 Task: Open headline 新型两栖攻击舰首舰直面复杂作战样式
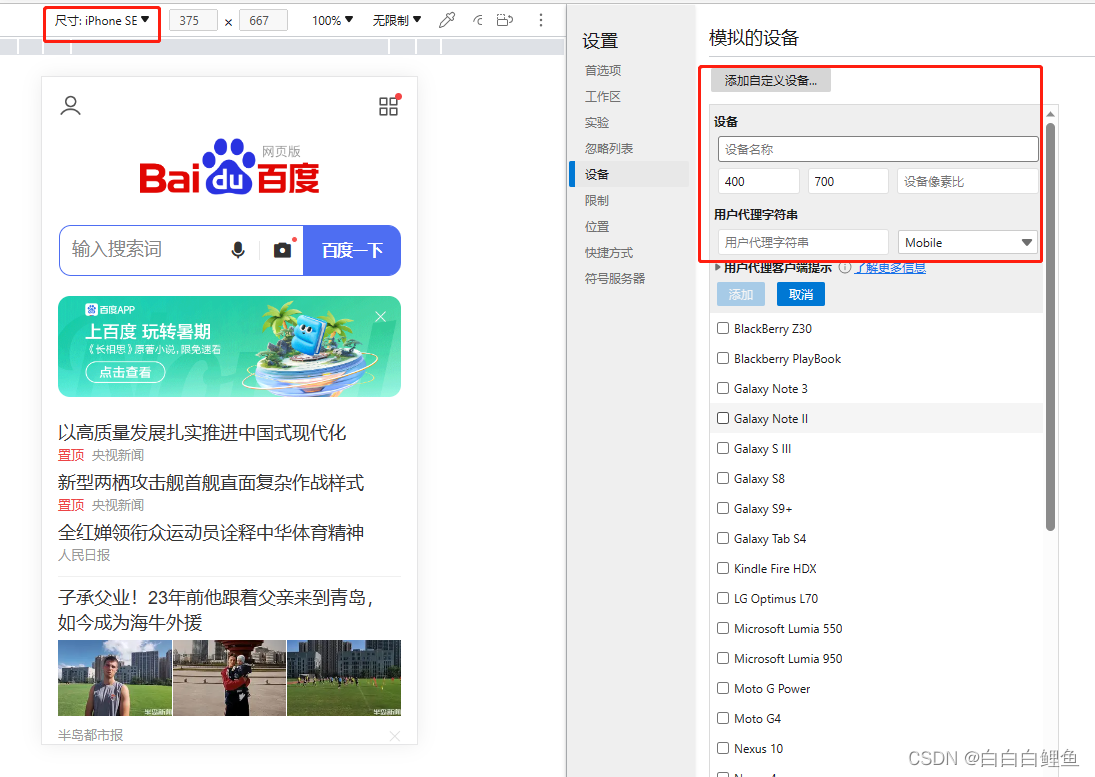(211, 482)
